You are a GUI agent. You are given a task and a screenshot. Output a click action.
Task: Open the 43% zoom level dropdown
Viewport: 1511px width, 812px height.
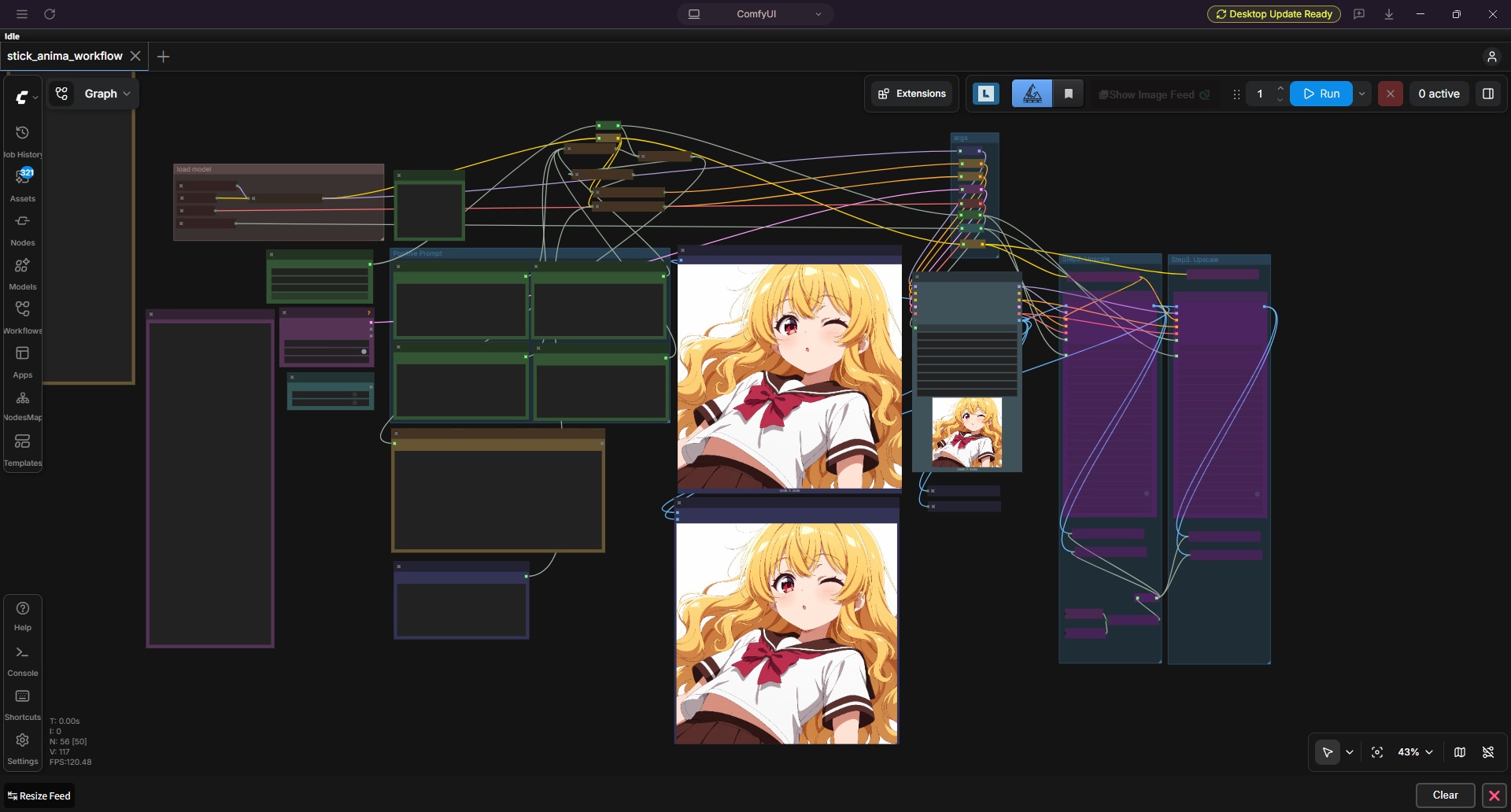[x=1415, y=752]
